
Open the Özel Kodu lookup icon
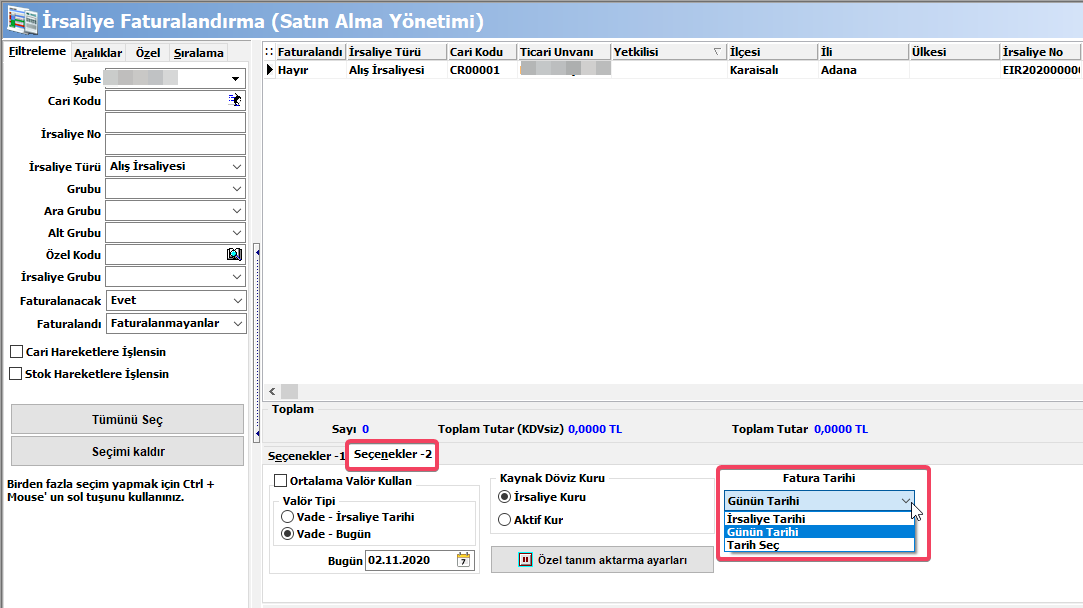[x=235, y=254]
